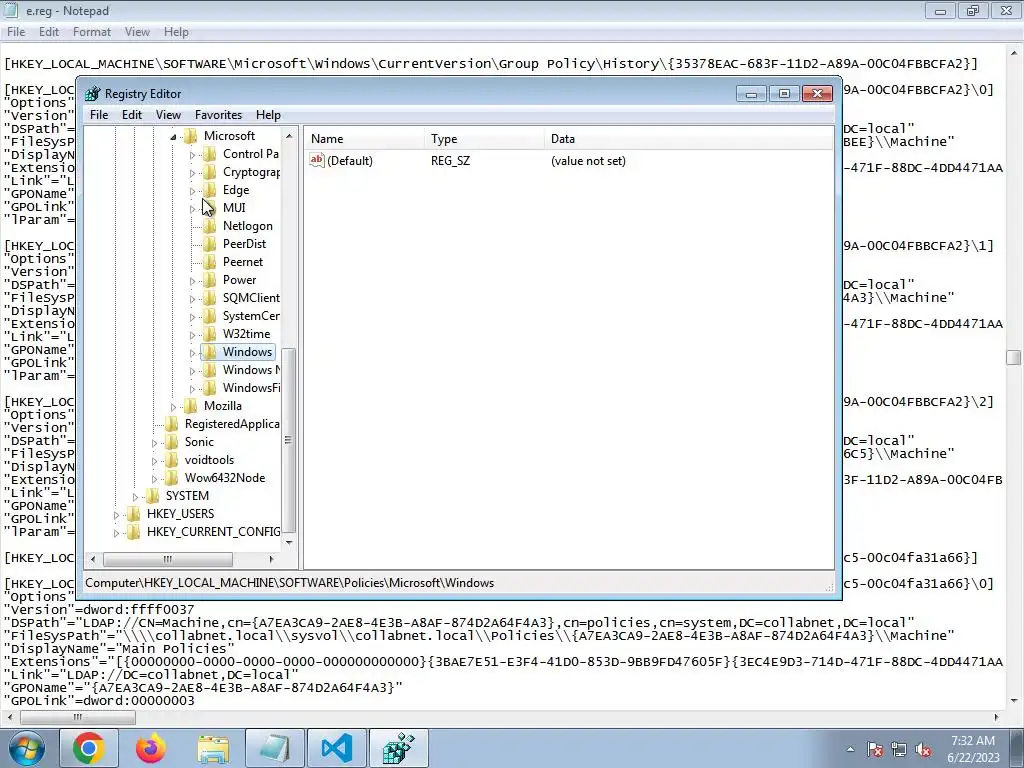The height and width of the screenshot is (768, 1024).
Task: Click the tree pane horizontal scrollbar thumb
Action: pos(168,559)
